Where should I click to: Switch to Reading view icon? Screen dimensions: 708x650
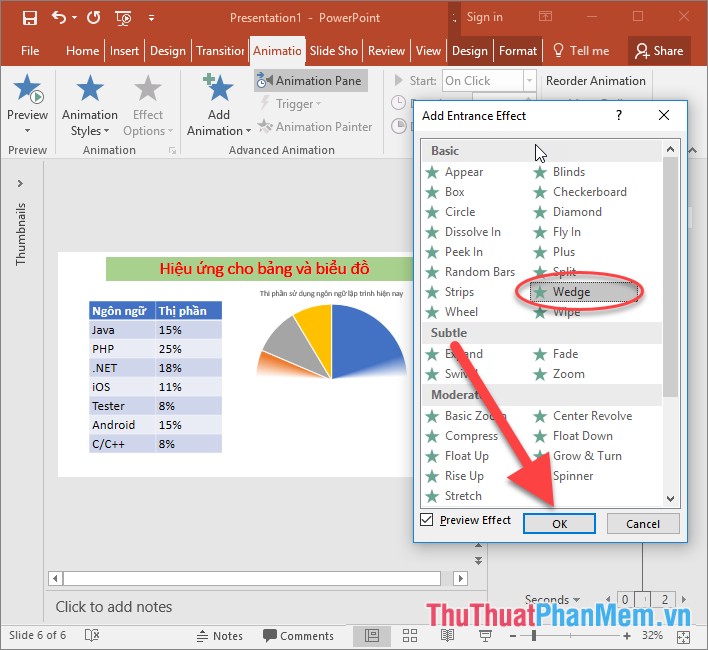(447, 636)
